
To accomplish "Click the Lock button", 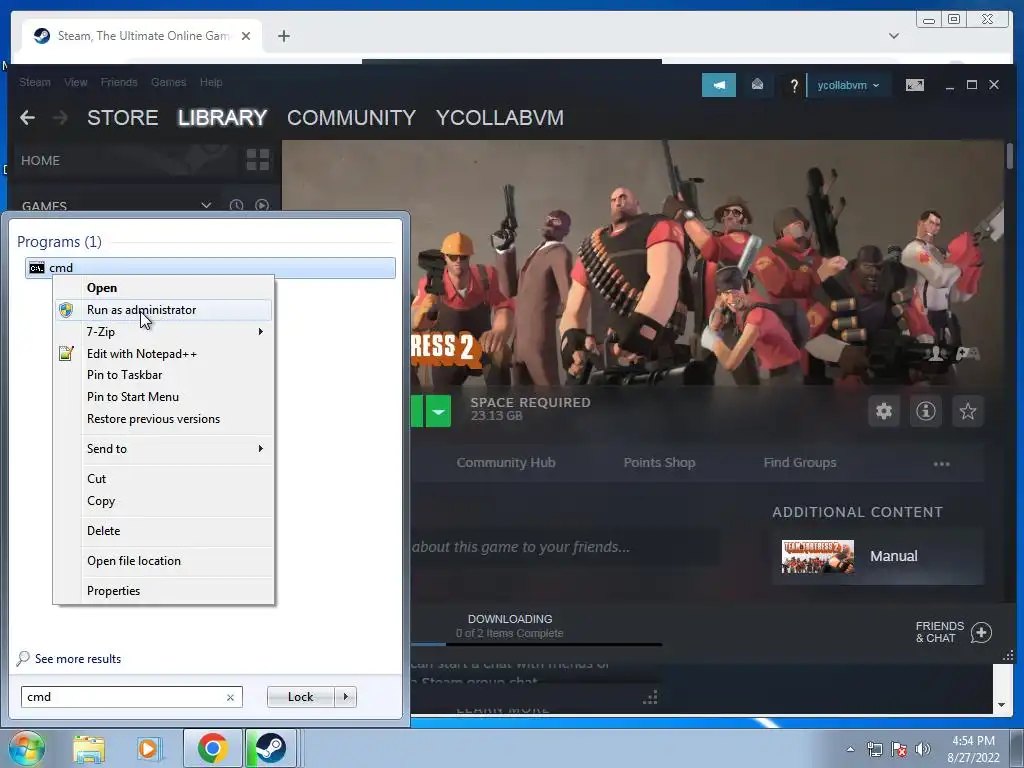I will click(300, 697).
